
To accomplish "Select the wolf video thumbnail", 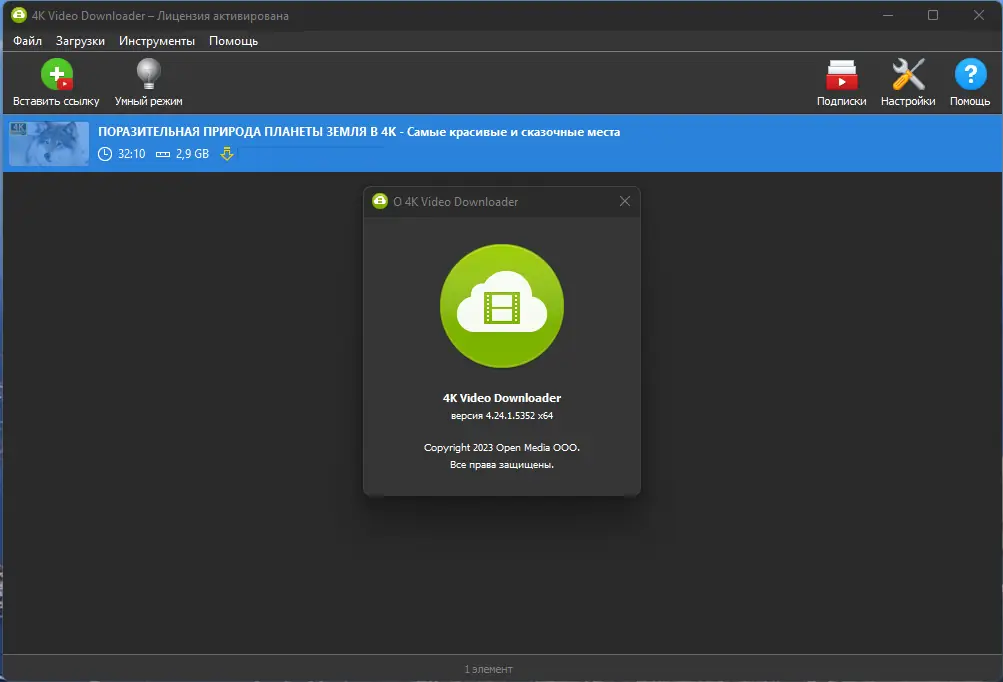I will [48, 143].
